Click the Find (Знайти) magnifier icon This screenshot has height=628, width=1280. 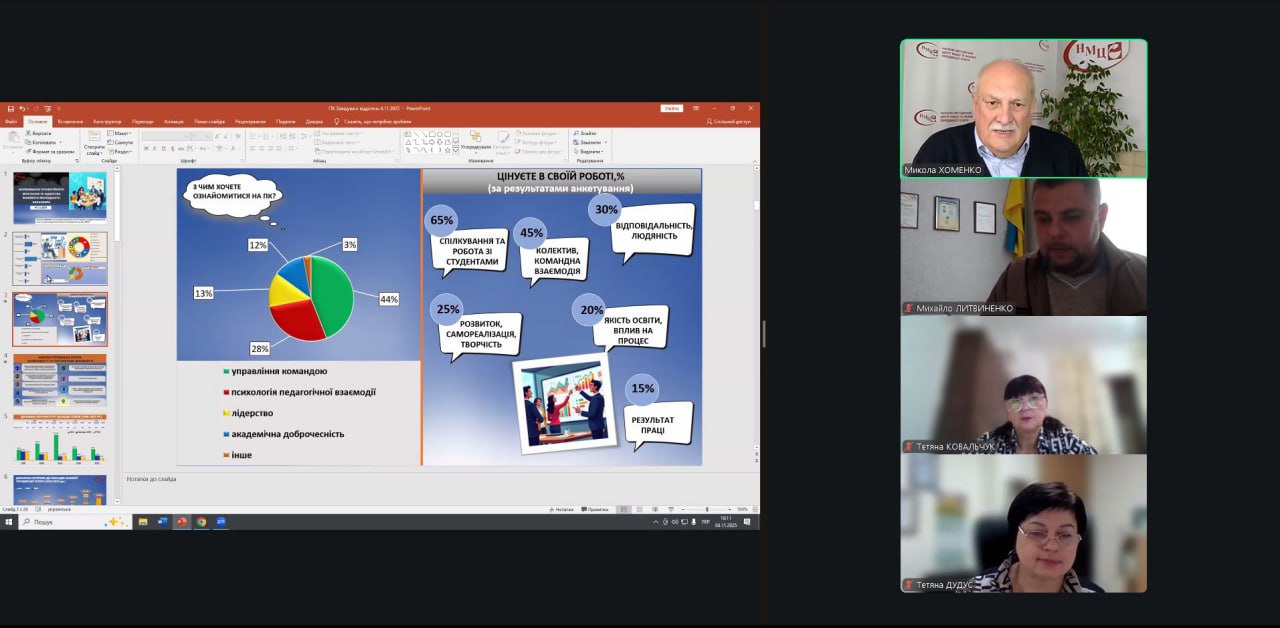click(x=577, y=133)
